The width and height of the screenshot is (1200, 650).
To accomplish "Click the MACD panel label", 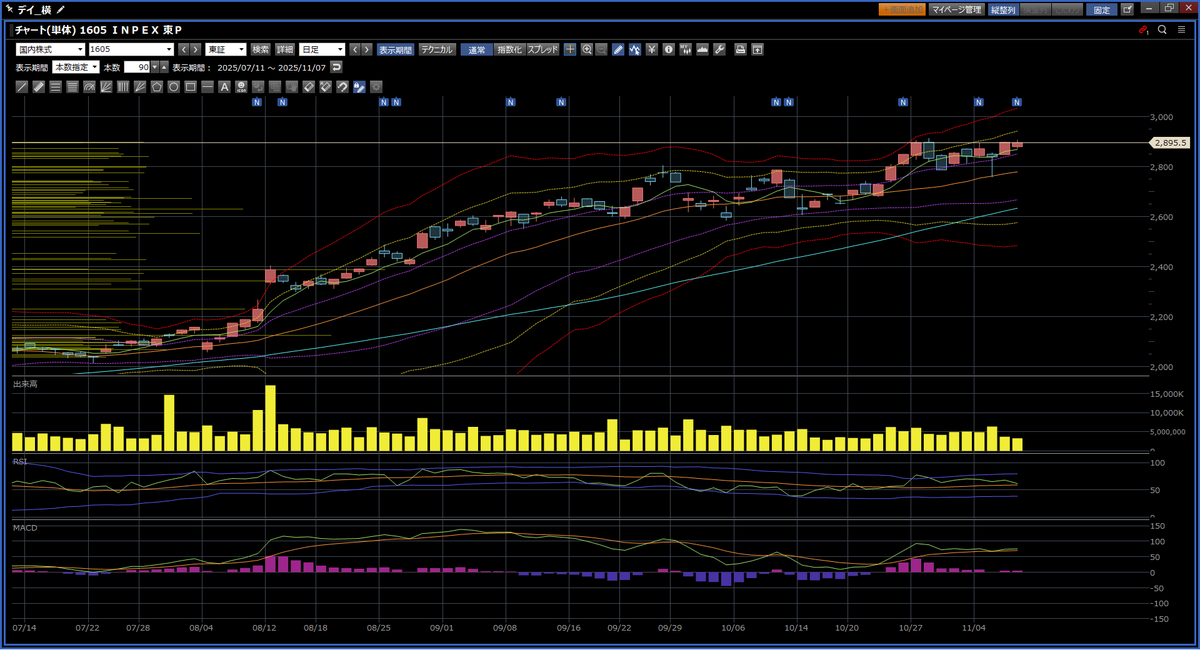I will pyautogui.click(x=25, y=526).
